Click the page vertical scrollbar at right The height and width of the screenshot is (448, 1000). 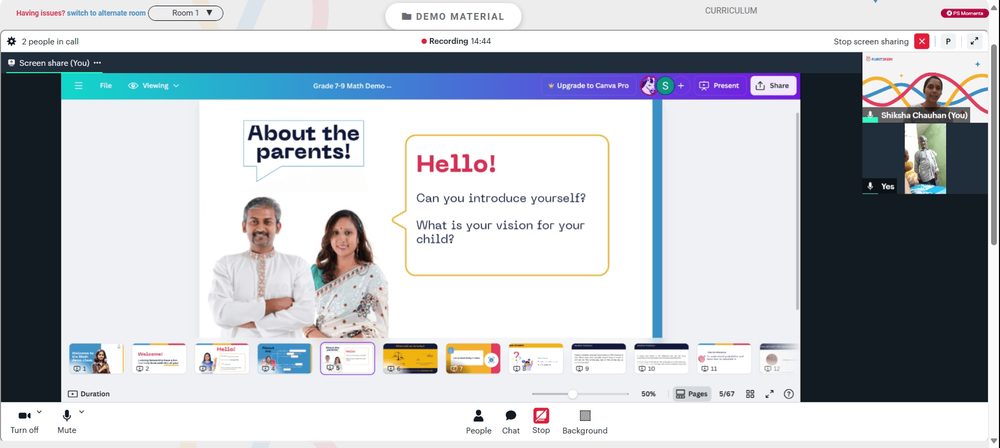[x=994, y=144]
